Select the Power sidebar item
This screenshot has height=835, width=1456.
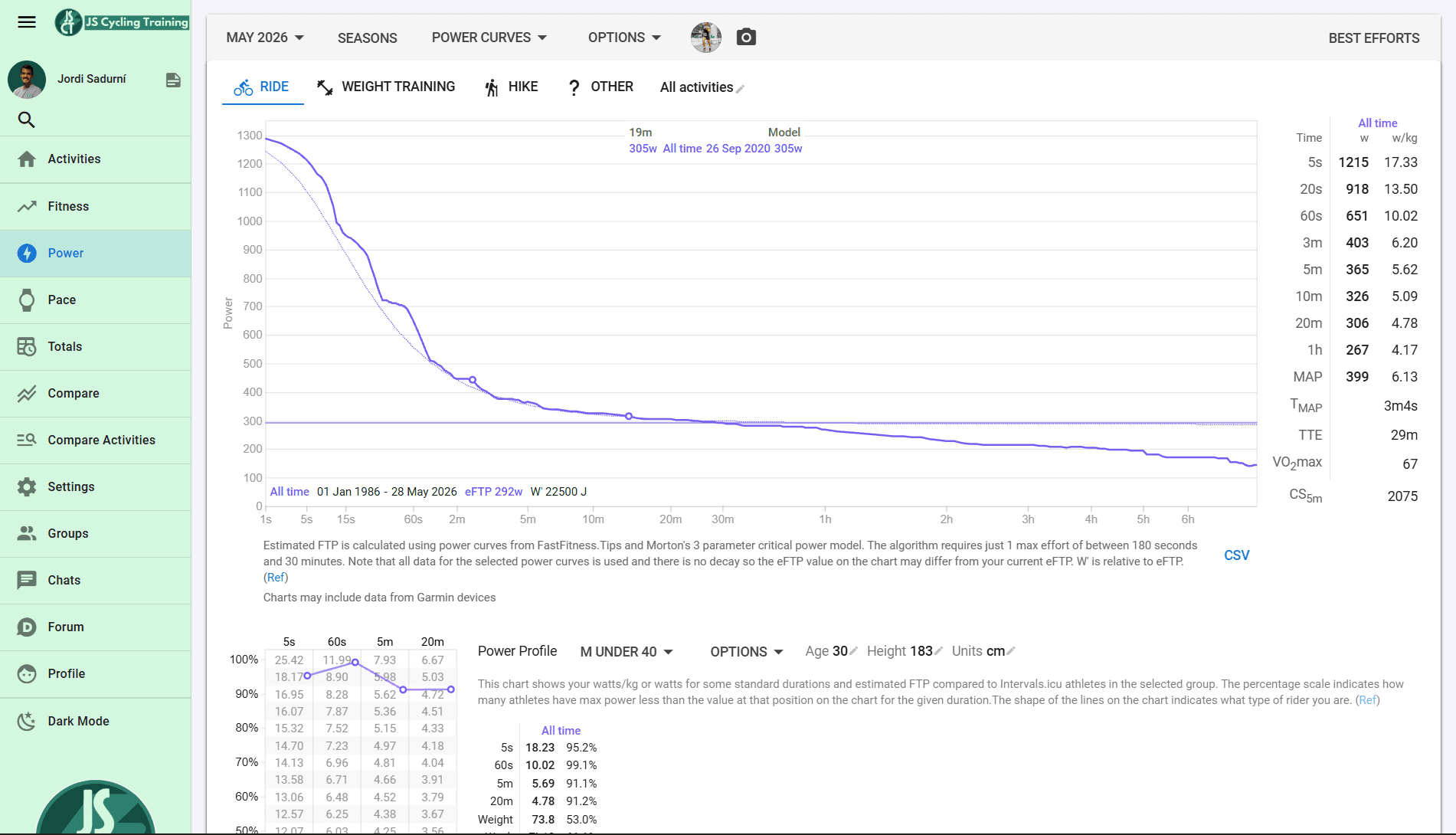(96, 253)
